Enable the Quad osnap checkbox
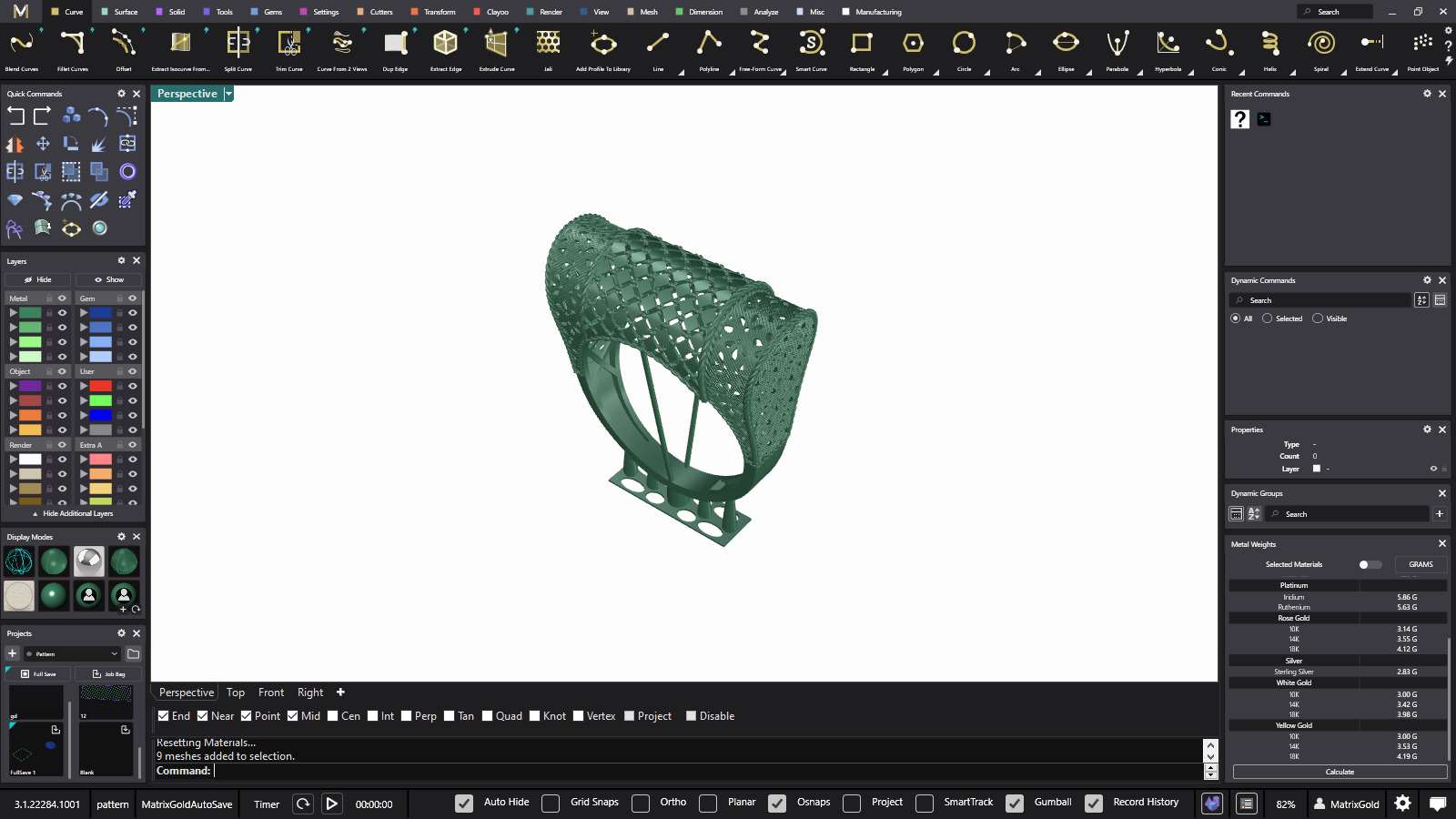 [x=488, y=716]
